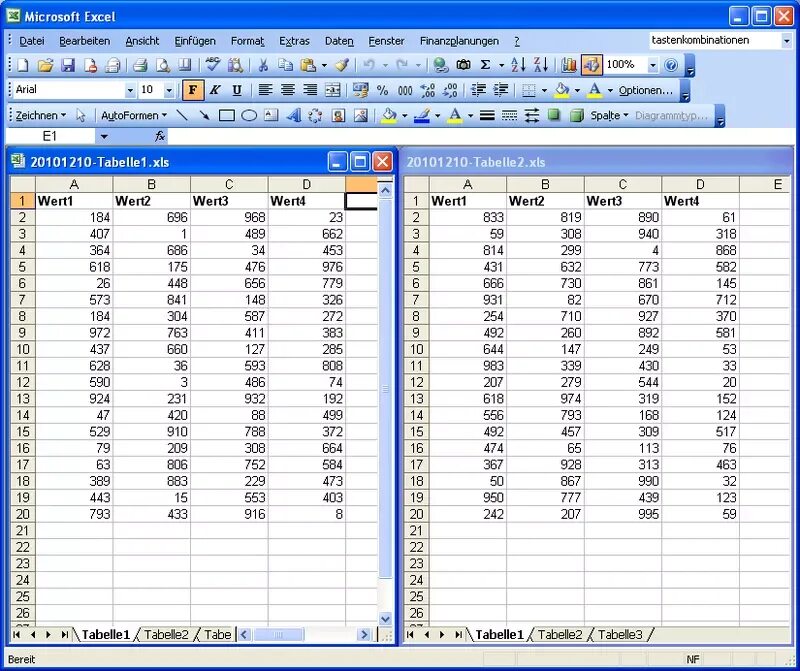Pick the formatting toolbar fill color bucket
Image resolution: width=800 pixels, height=671 pixels.
coord(562,90)
